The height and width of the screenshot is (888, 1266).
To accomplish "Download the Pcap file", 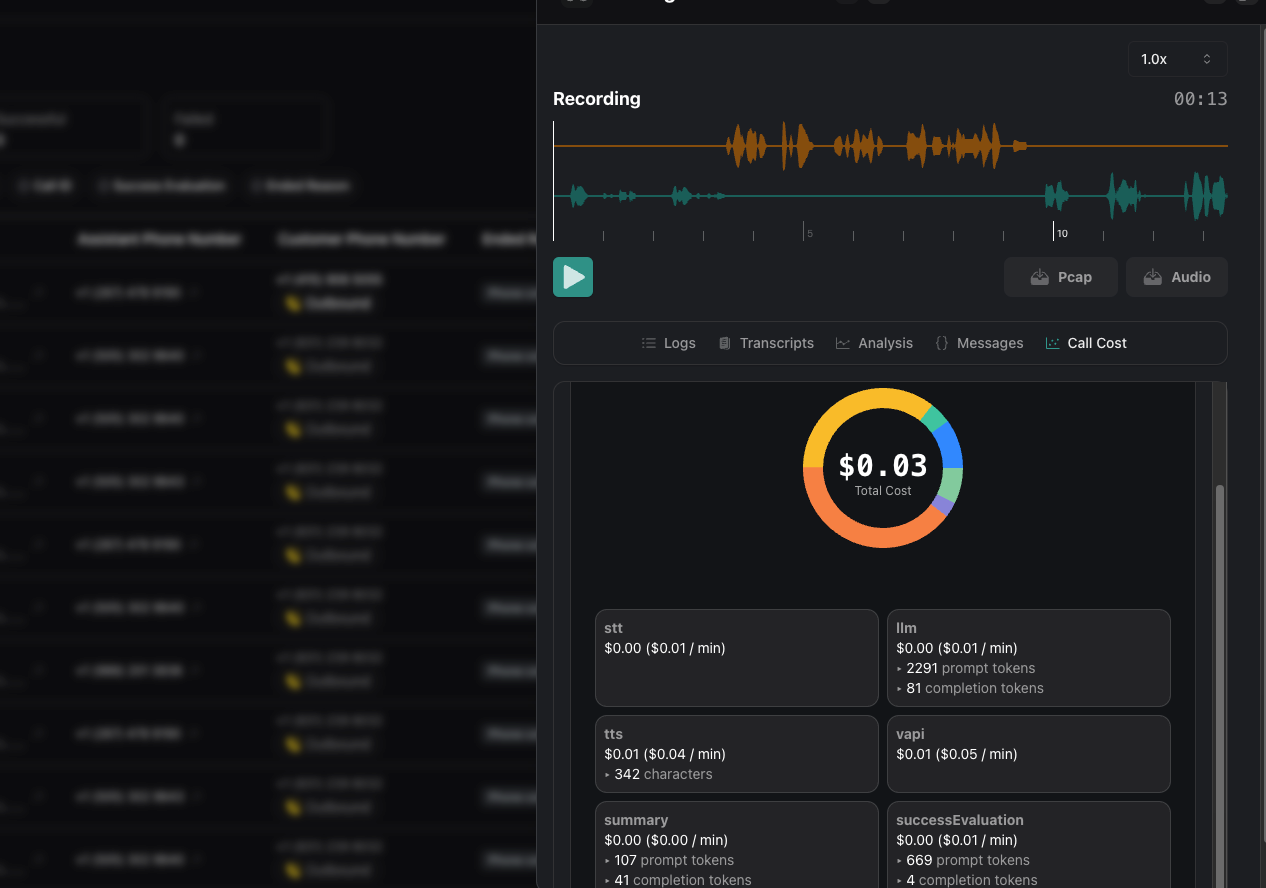I will click(x=1061, y=277).
